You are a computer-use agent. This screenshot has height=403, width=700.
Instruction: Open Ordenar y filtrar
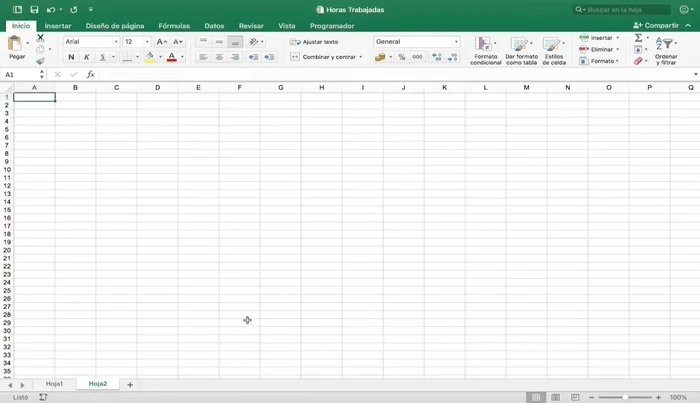[666, 50]
